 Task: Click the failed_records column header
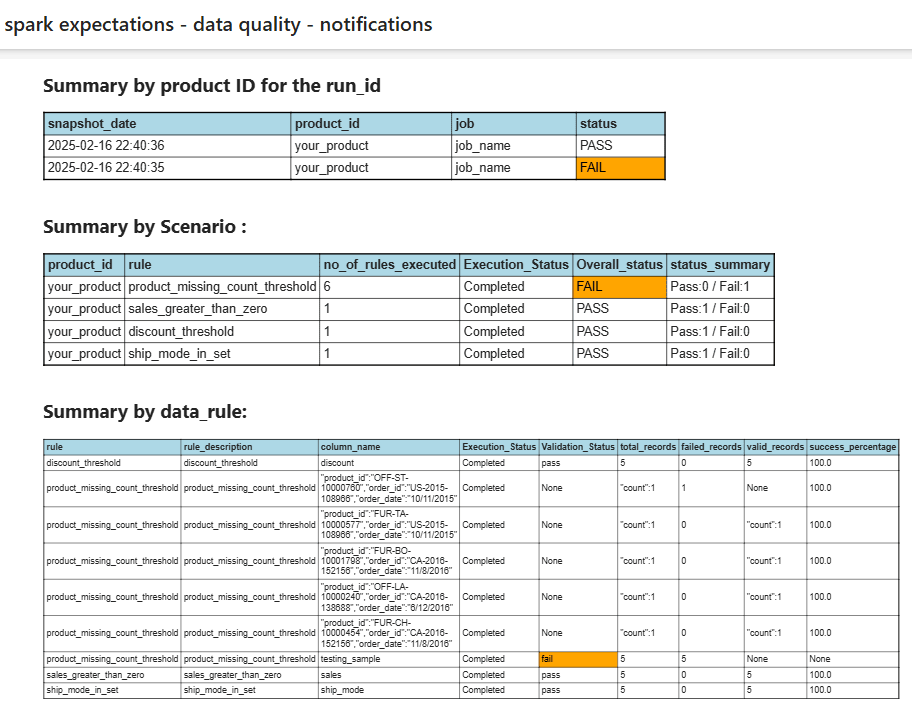(x=711, y=447)
